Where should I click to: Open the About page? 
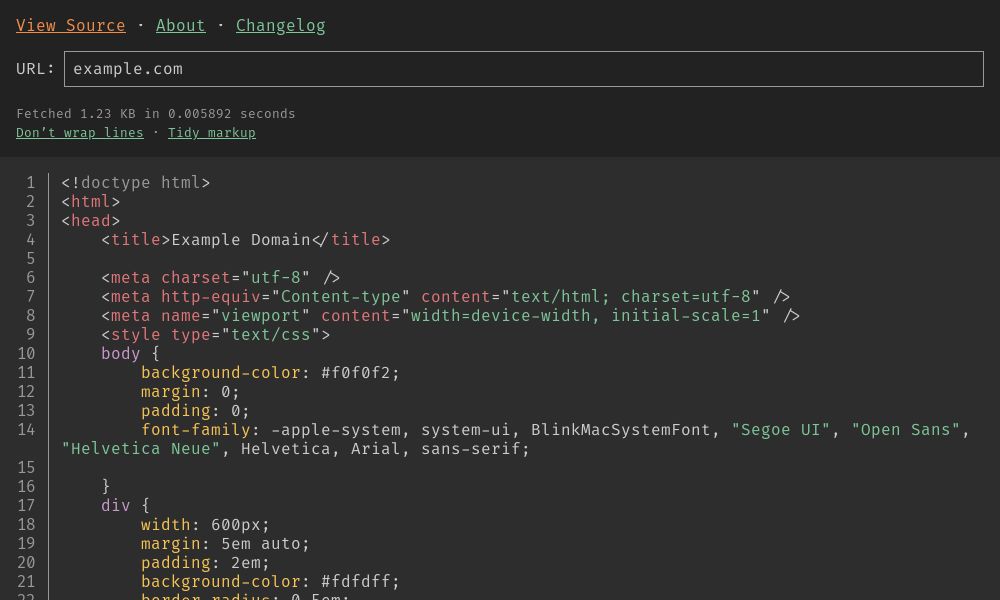point(180,25)
